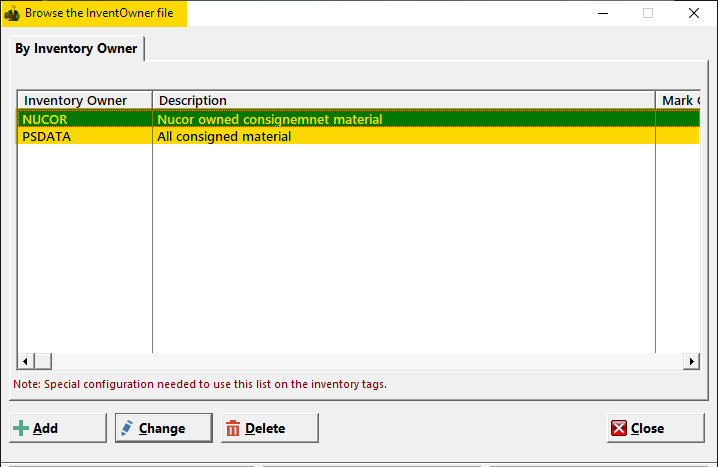Select the By Inventory Owner tab
Screen dimensions: 718x467
[76, 49]
